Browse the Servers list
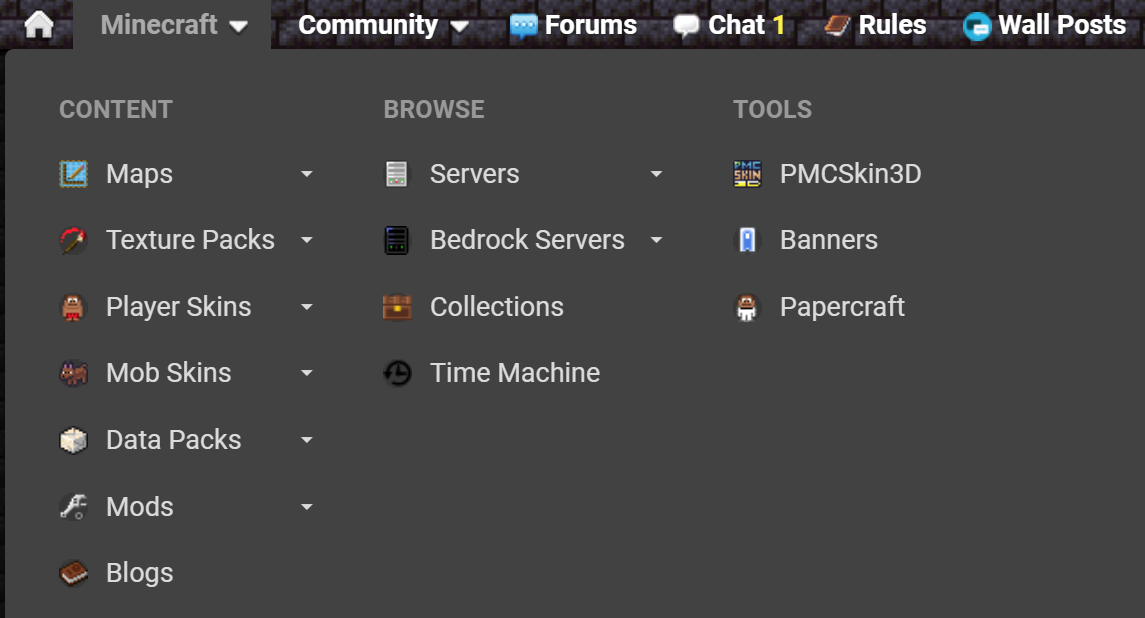Image resolution: width=1145 pixels, height=618 pixels. click(x=475, y=174)
